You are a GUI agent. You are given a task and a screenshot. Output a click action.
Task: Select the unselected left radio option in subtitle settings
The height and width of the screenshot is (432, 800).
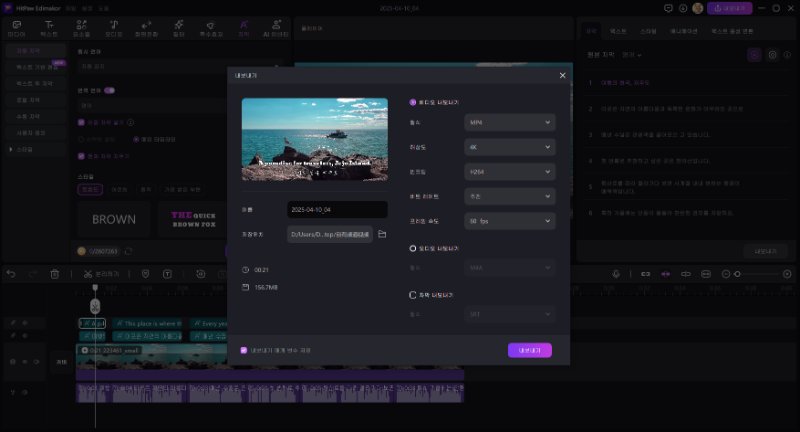(x=81, y=139)
